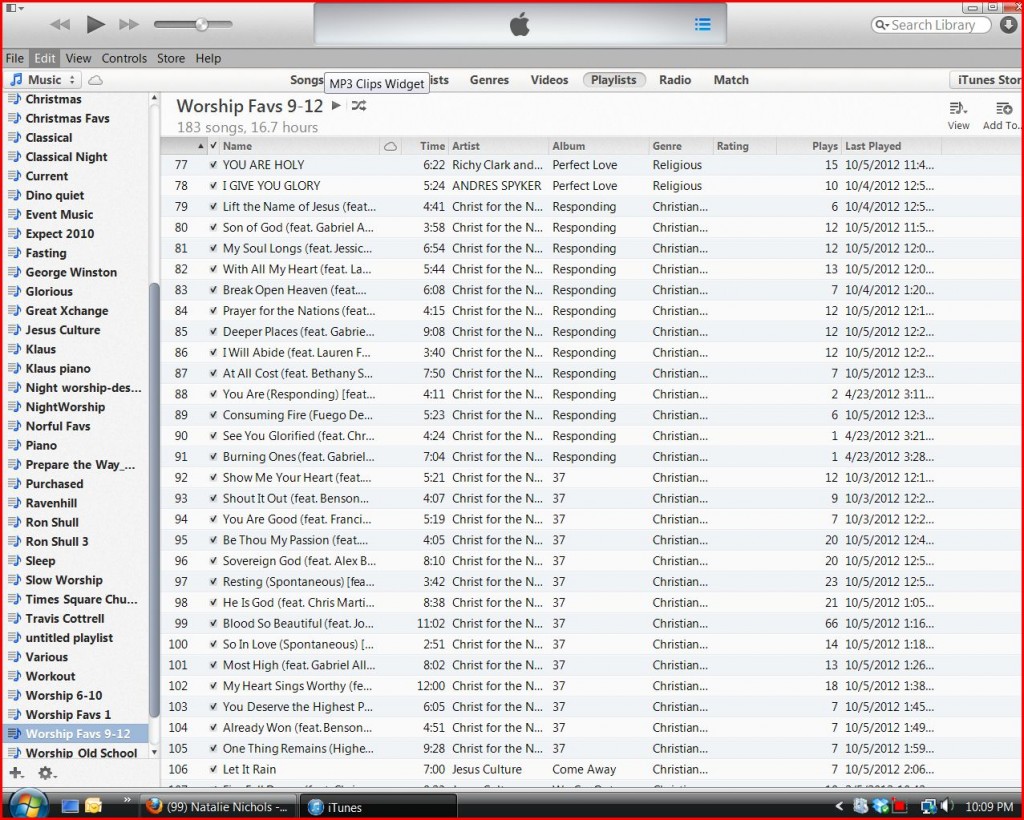Open the Controls menu

tap(124, 58)
